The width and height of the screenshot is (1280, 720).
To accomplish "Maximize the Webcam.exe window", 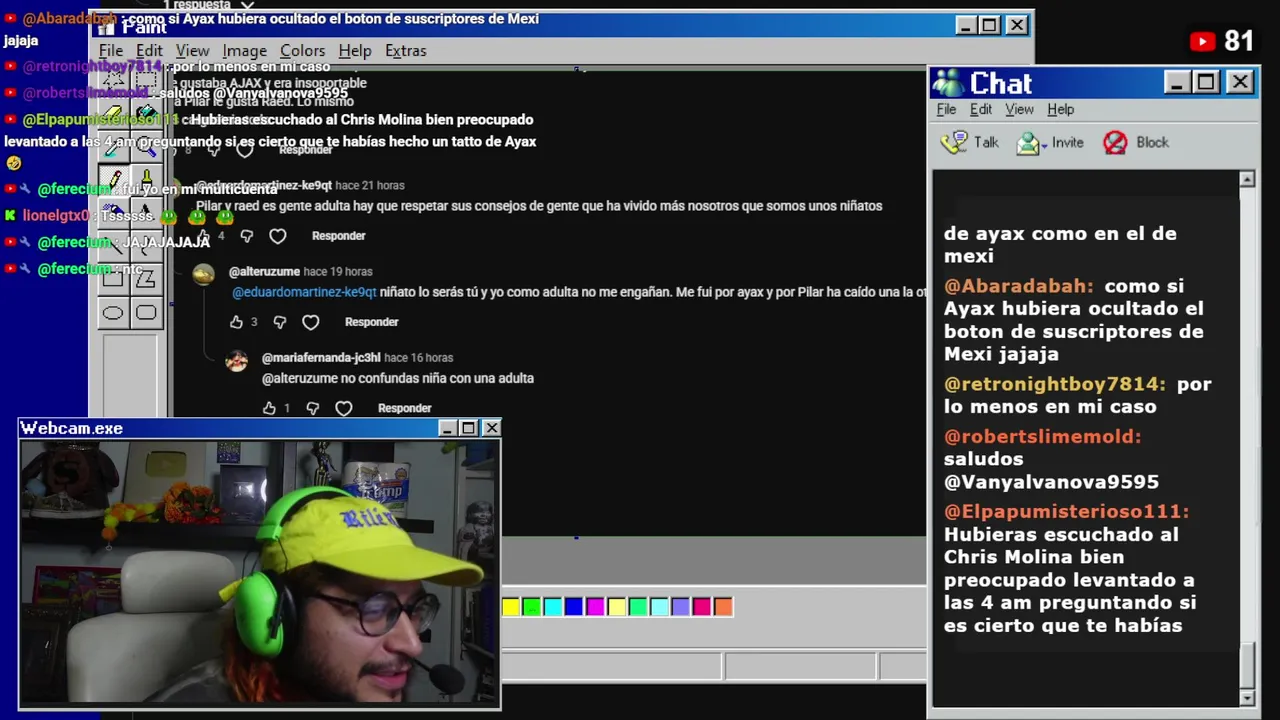I will (469, 428).
